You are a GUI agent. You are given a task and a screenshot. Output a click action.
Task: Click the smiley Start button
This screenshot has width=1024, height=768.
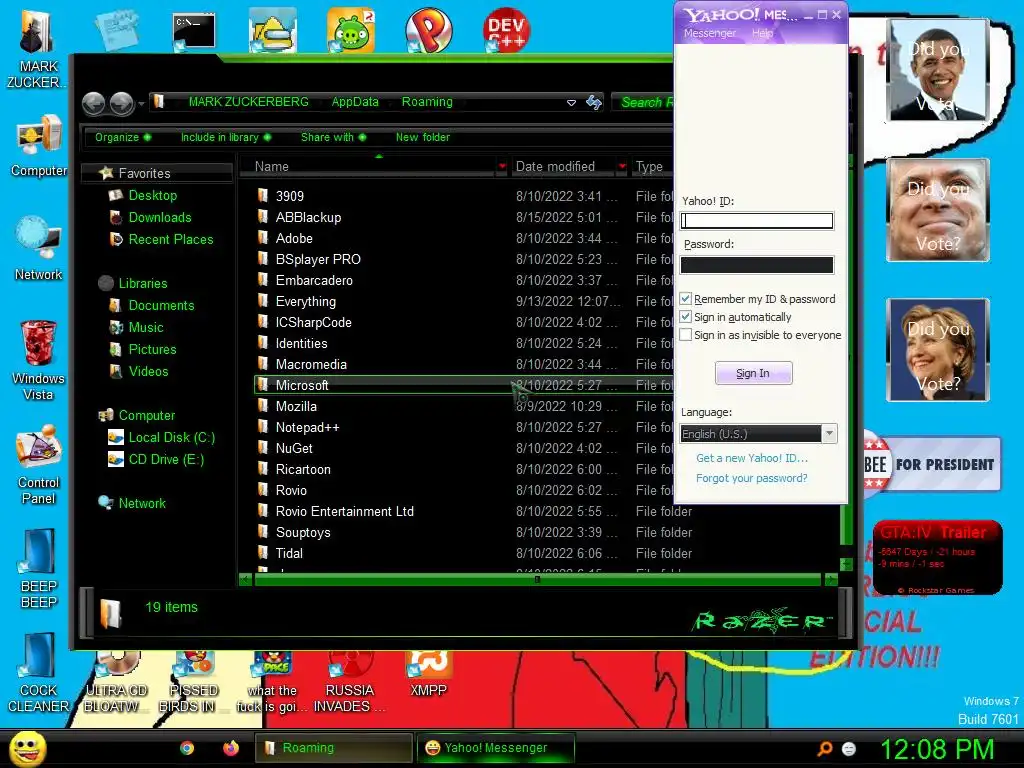pyautogui.click(x=27, y=748)
